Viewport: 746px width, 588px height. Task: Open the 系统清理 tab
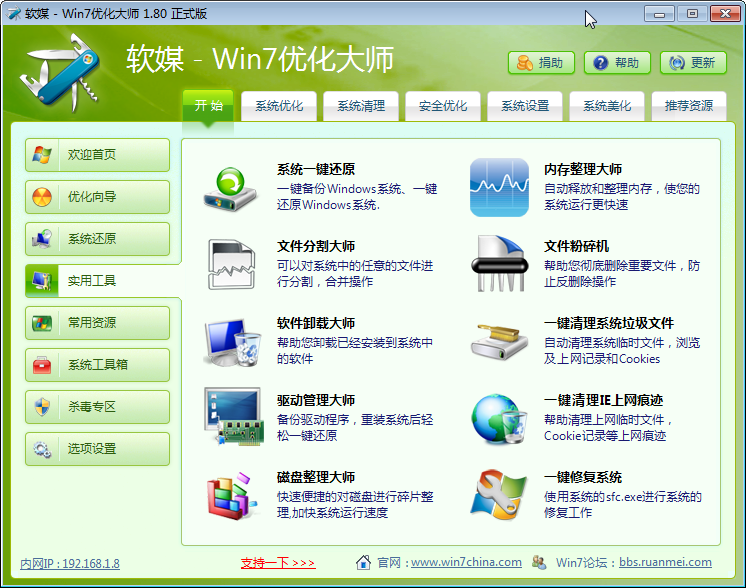click(x=361, y=106)
